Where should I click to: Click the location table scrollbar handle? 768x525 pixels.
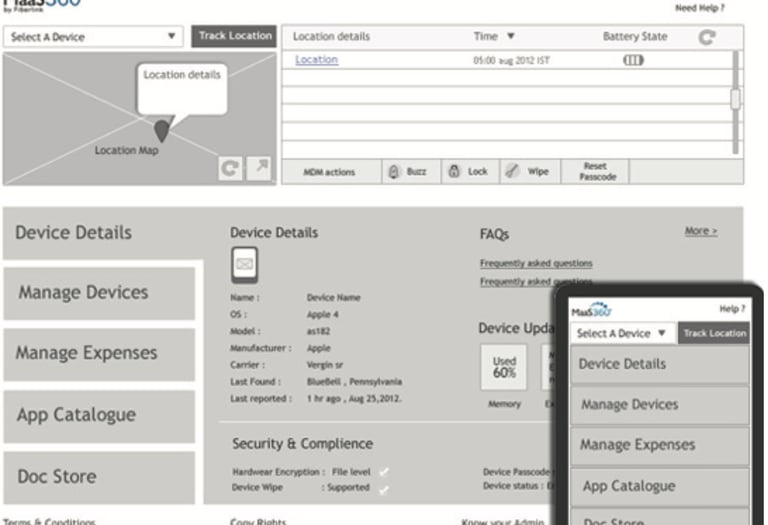(735, 99)
